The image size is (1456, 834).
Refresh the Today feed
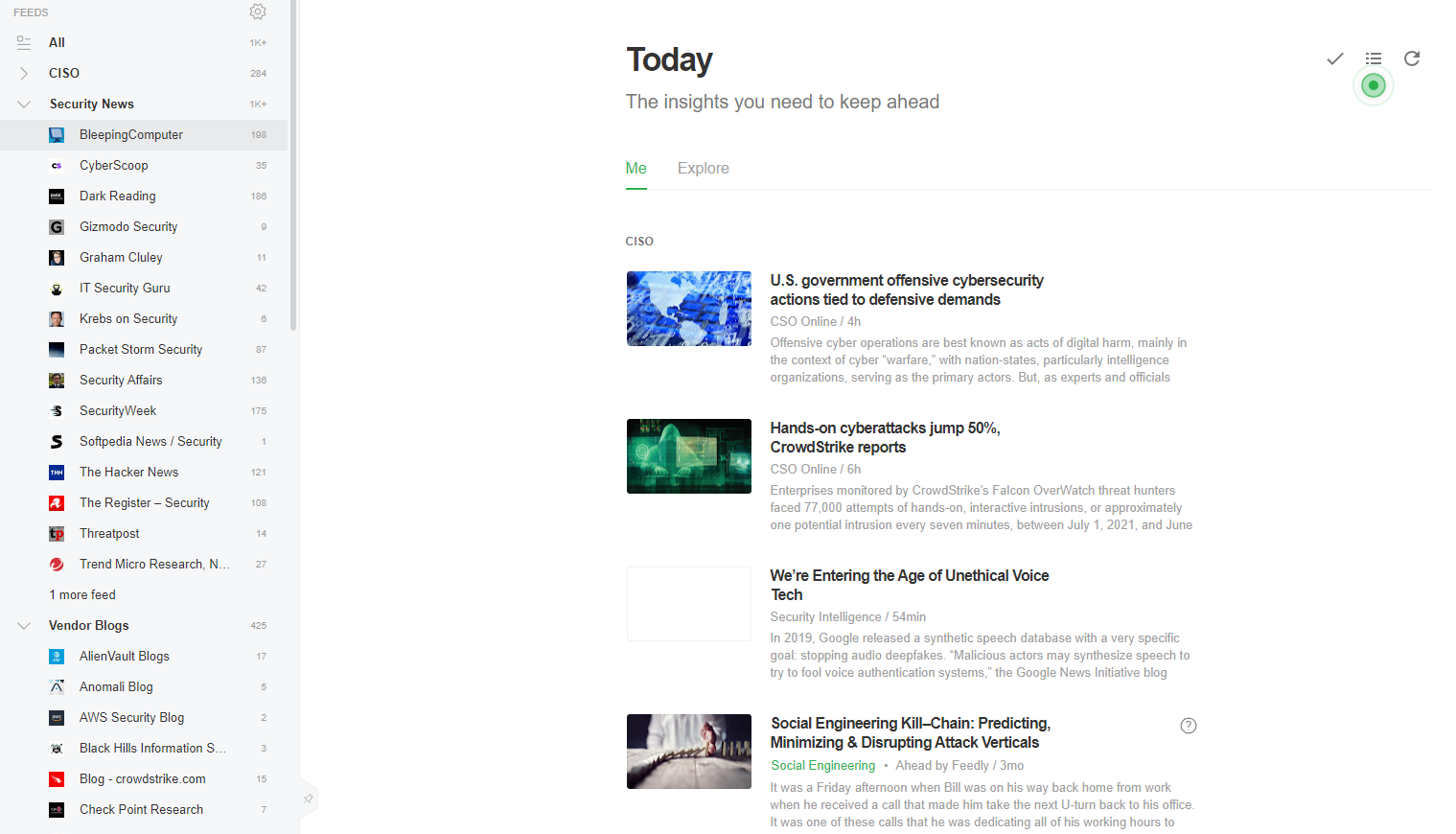point(1412,58)
